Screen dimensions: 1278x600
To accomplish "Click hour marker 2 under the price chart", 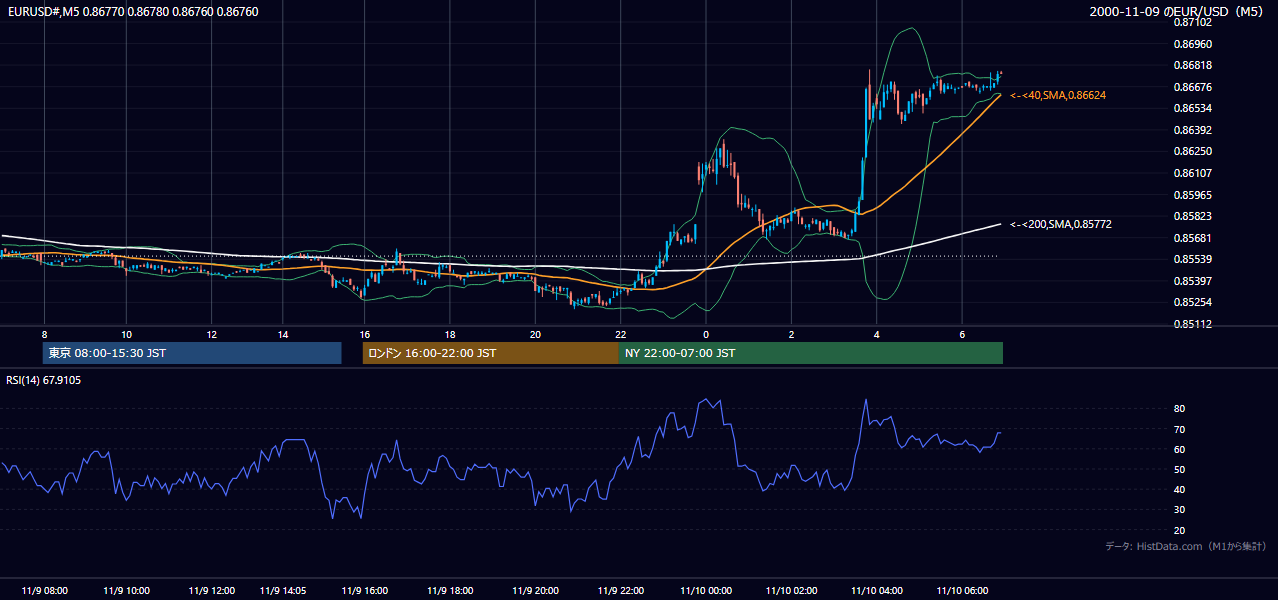I will point(791,334).
